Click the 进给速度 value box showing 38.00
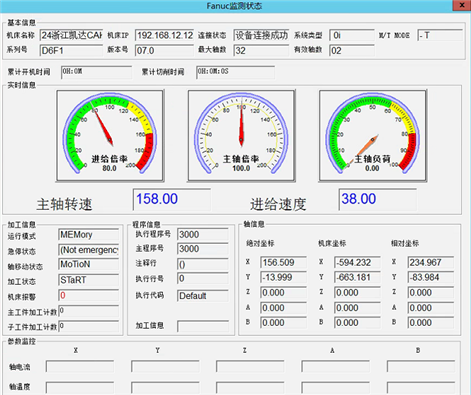Image resolution: width=471 pixels, height=395 pixels. pyautogui.click(x=378, y=199)
